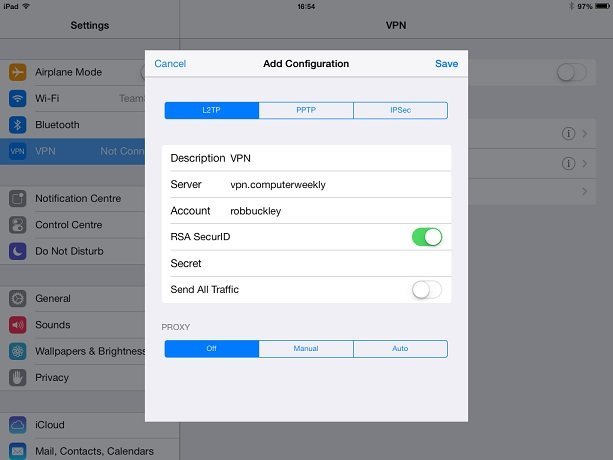Open Sounds settings icon
The height and width of the screenshot is (460, 613).
coord(17,325)
